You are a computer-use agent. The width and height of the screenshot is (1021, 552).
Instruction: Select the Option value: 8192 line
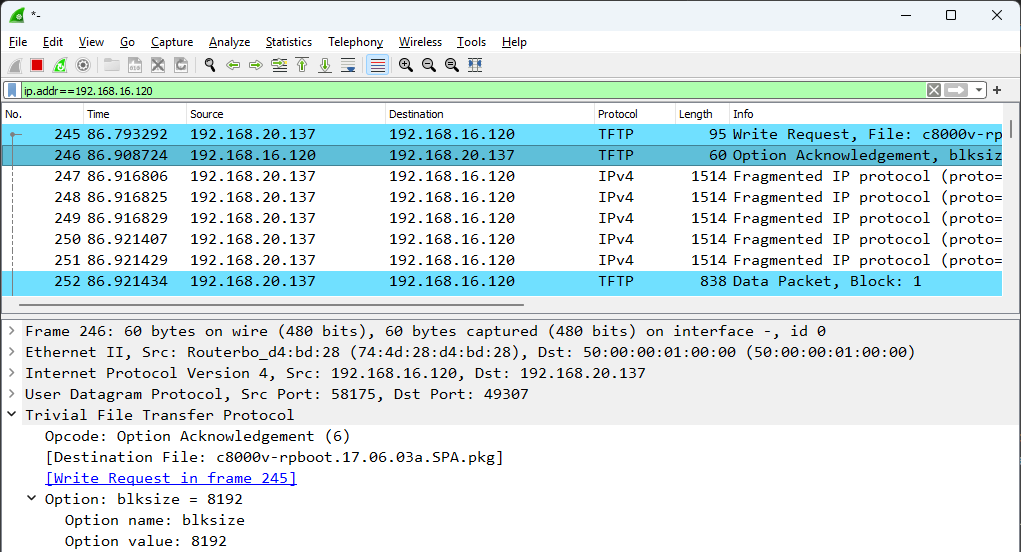pyautogui.click(x=145, y=541)
